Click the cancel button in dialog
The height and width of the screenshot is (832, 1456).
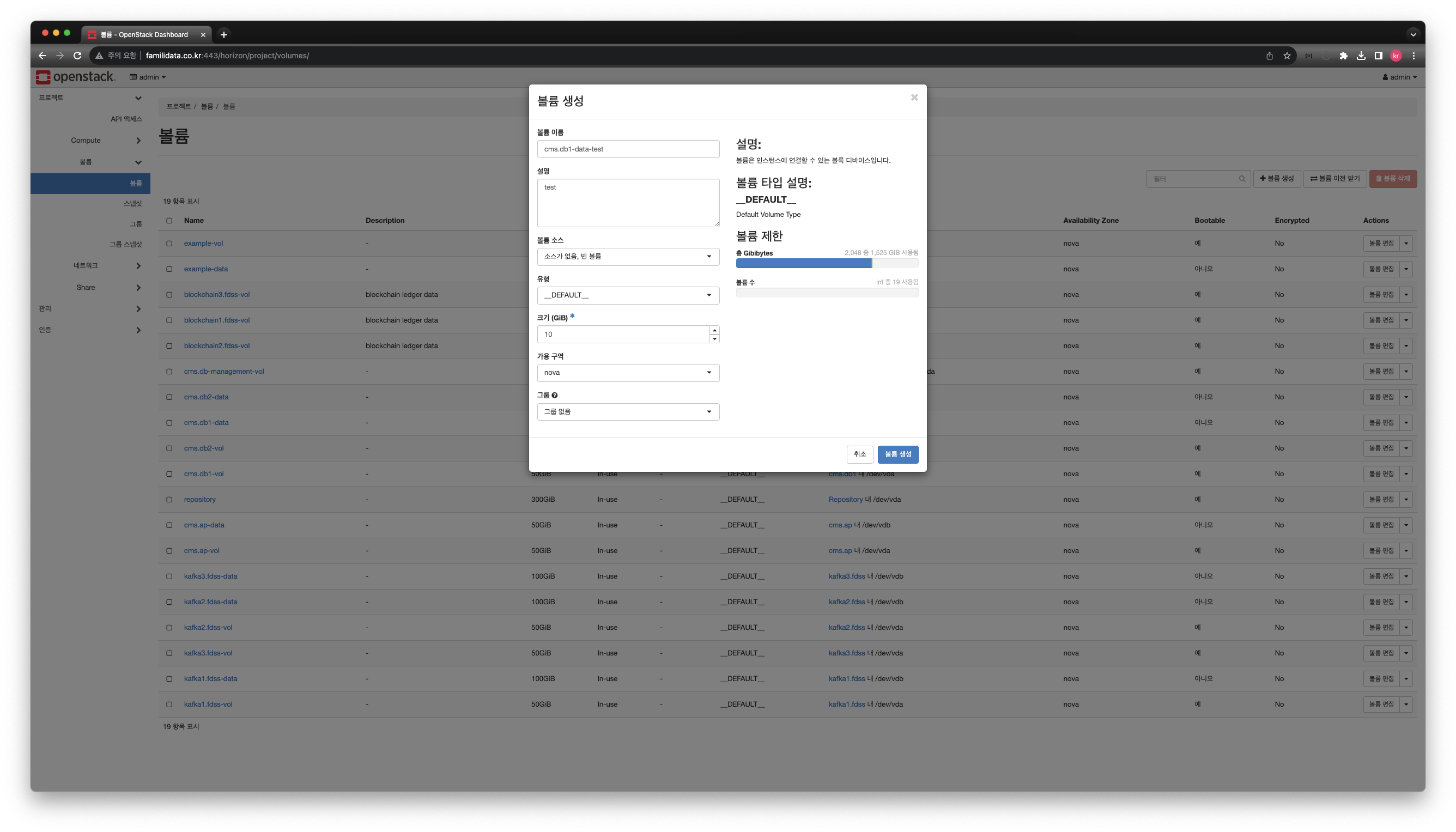[859, 454]
